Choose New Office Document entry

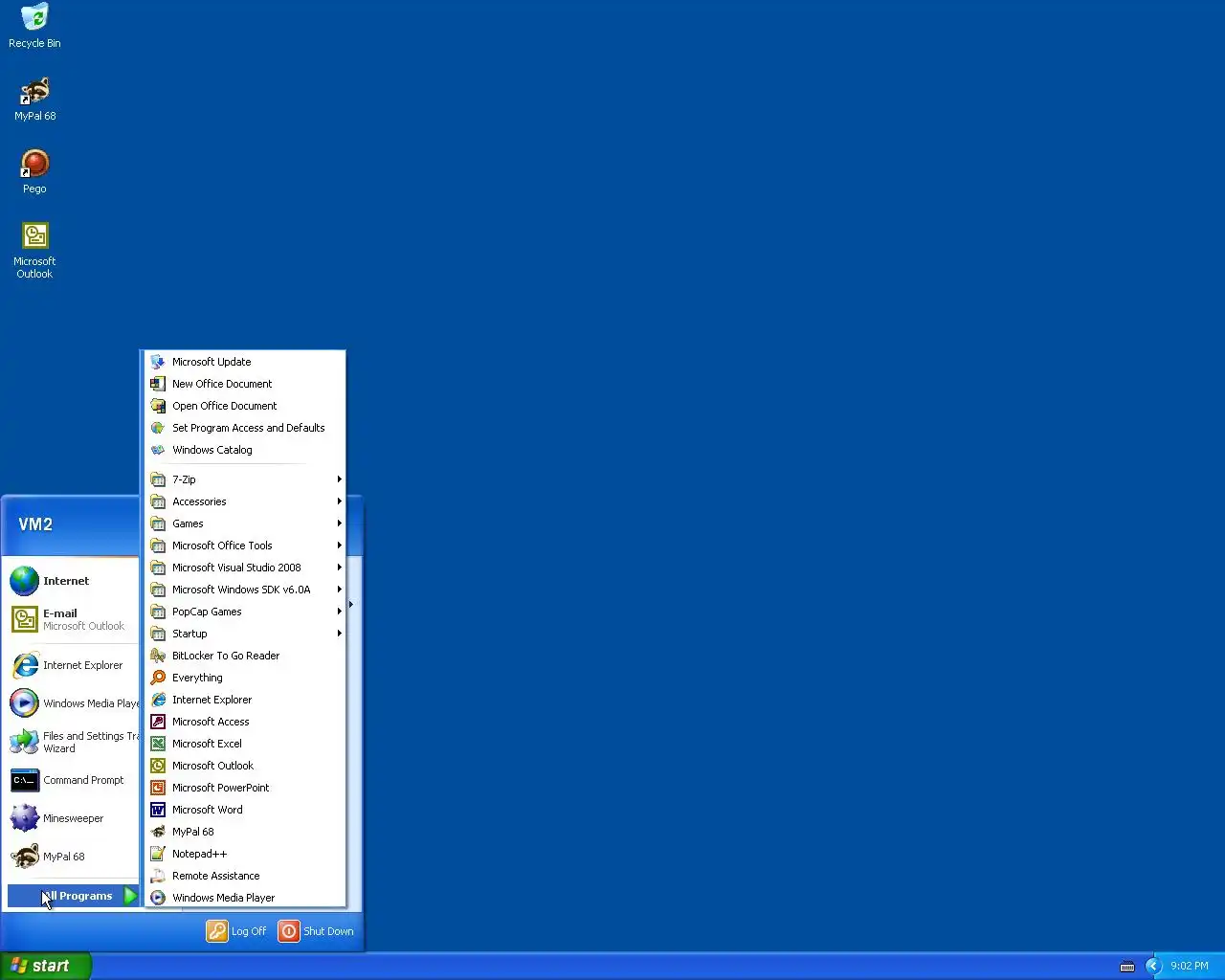(245, 384)
